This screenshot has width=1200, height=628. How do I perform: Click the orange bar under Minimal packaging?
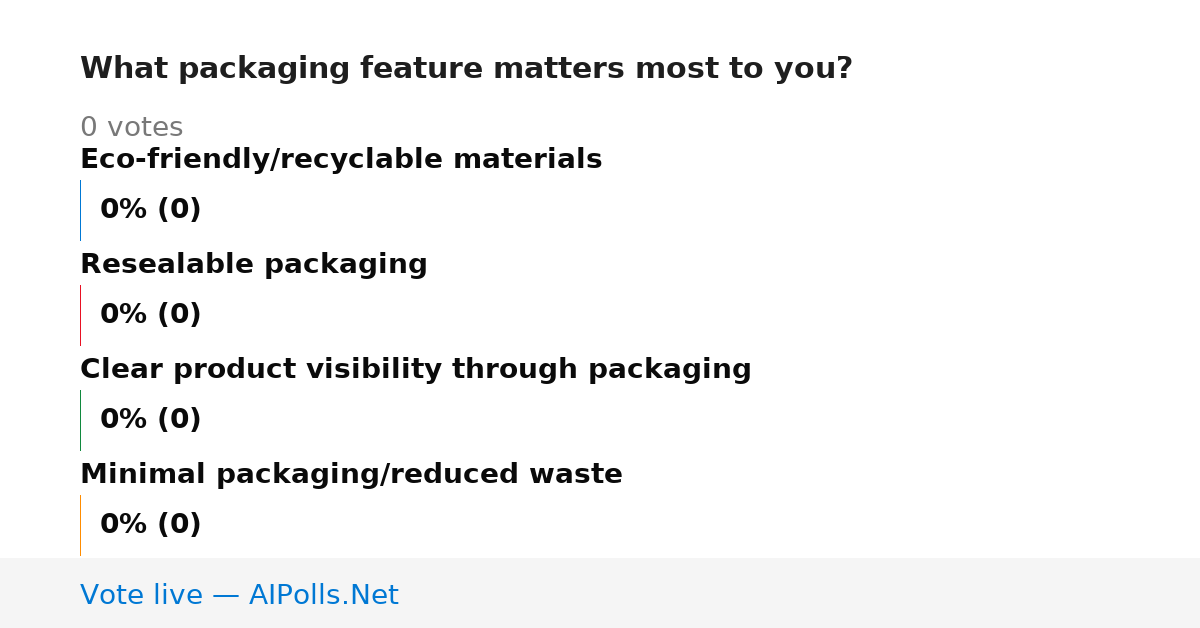click(x=80, y=525)
